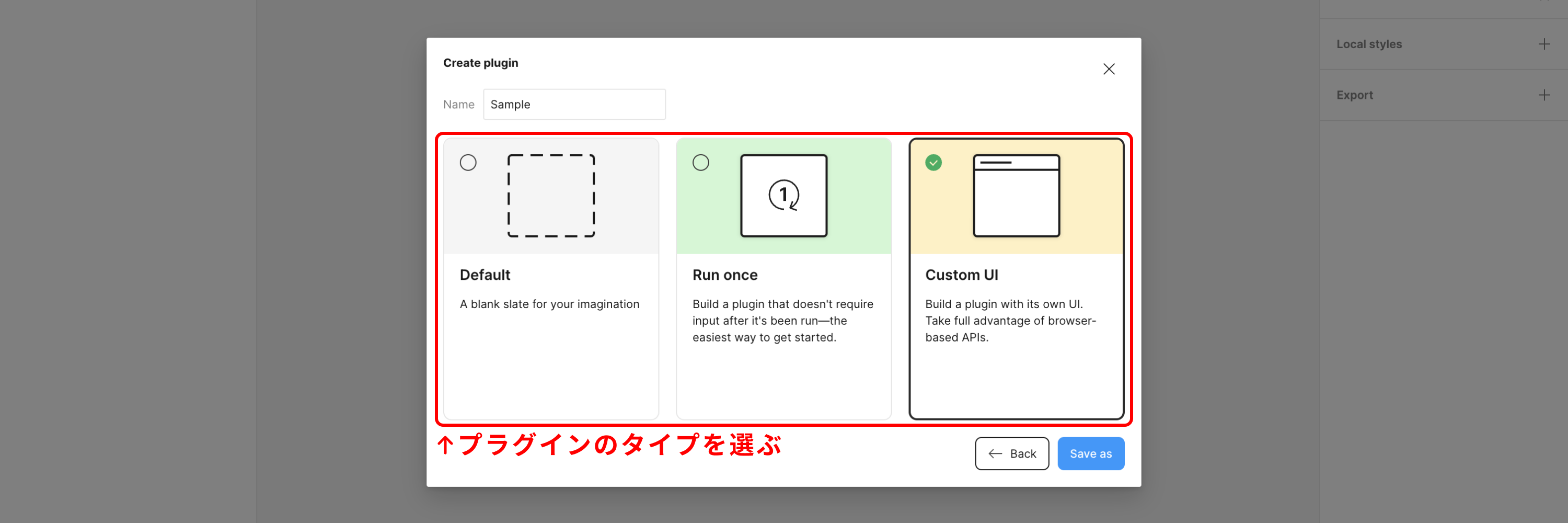This screenshot has height=523, width=1568.
Task: Click the Create plugin dialog title
Action: [x=480, y=62]
